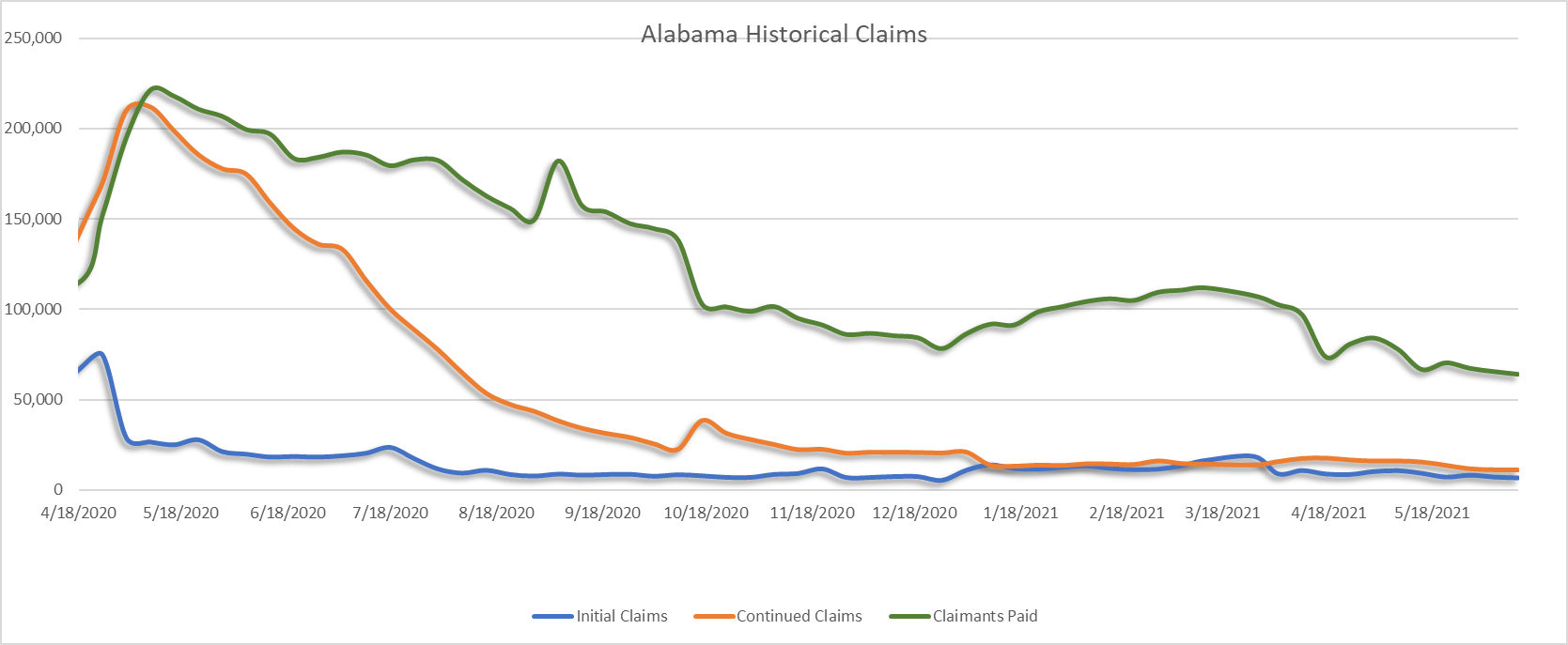Click the 7/18/2020 x-axis date label

click(x=390, y=513)
